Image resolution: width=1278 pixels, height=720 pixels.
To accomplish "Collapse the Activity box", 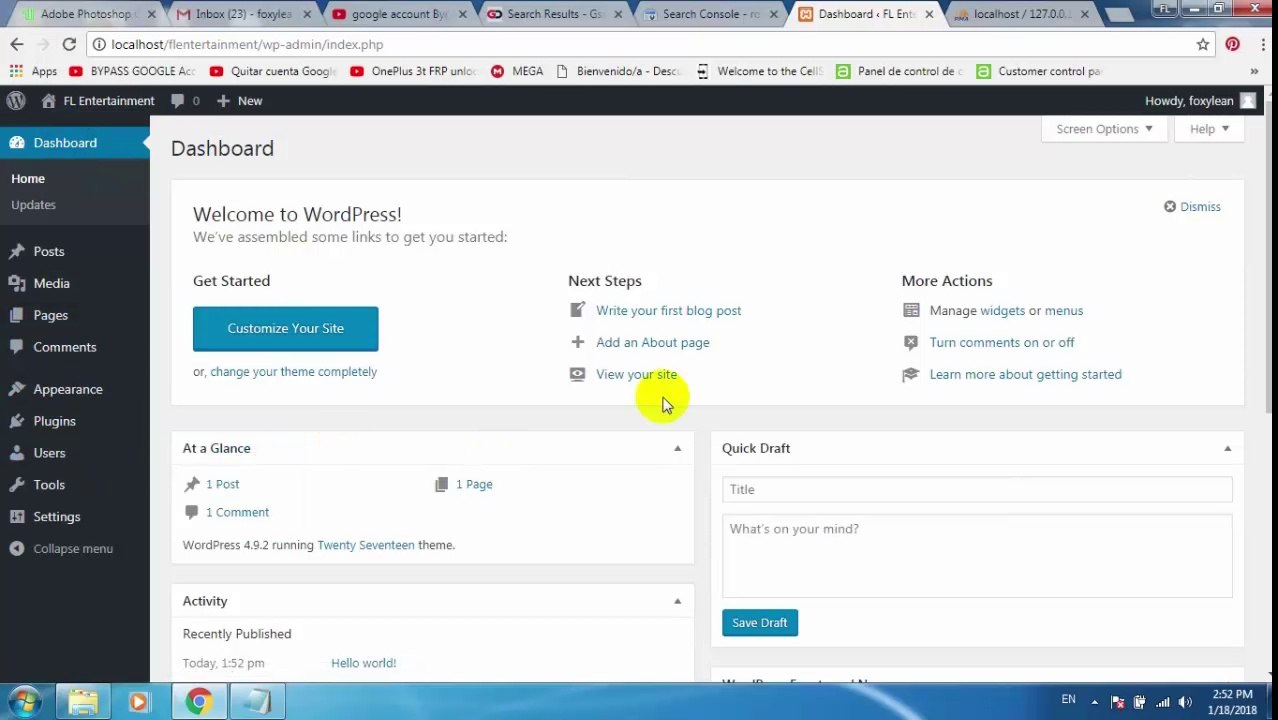I will pyautogui.click(x=677, y=602).
